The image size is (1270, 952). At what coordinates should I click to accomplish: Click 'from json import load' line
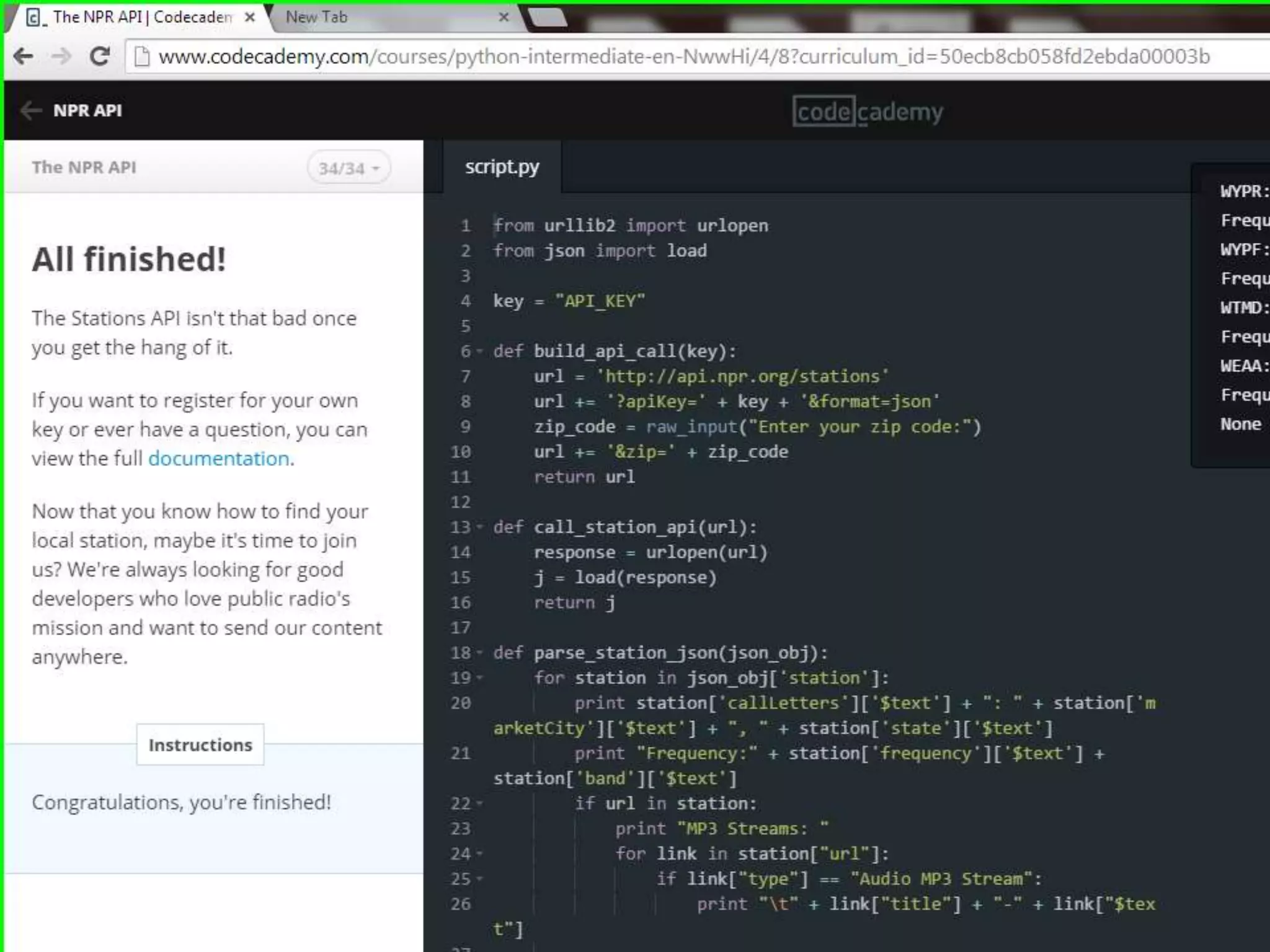[x=600, y=251]
